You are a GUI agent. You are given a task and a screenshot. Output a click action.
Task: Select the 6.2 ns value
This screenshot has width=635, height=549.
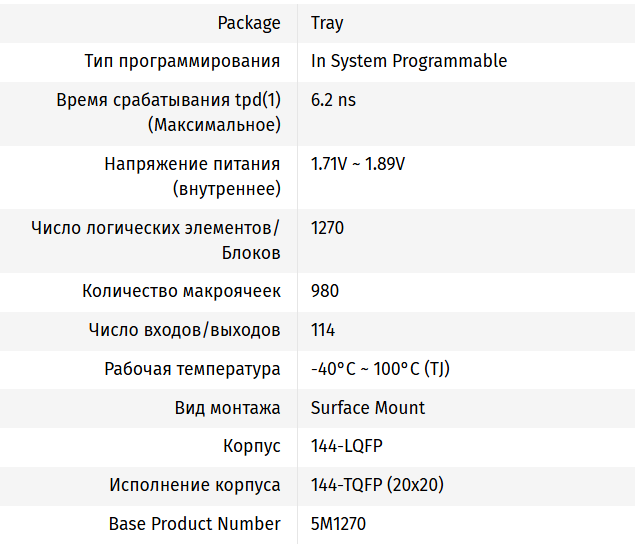click(333, 100)
